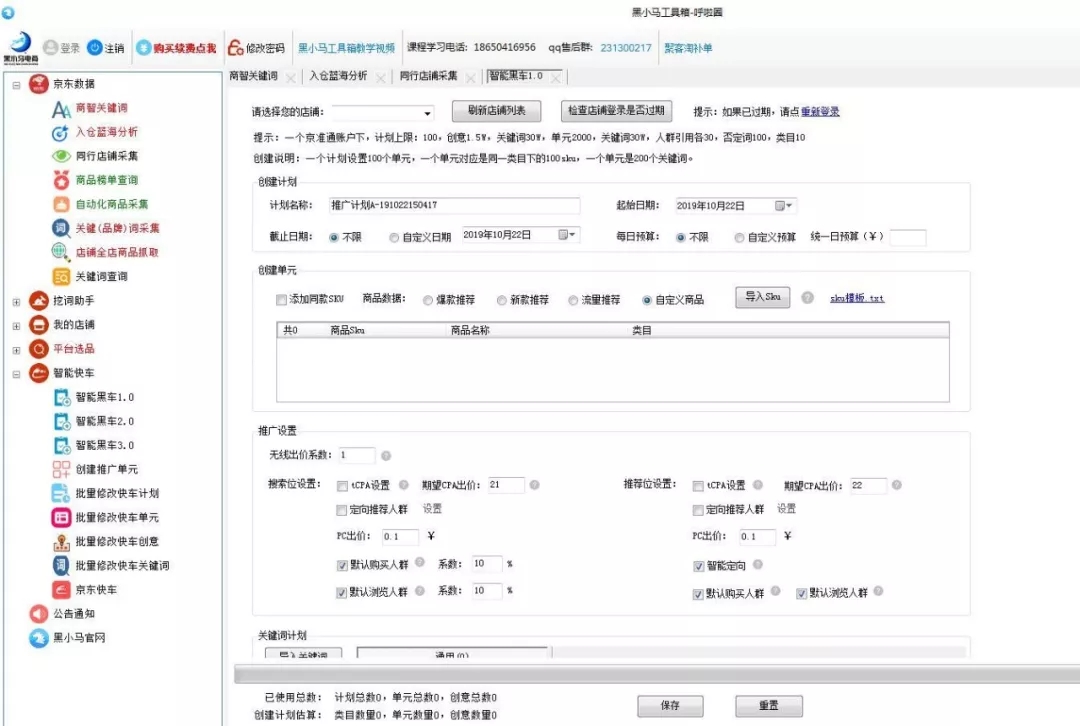1080x726 pixels.
Task: Select 自定义日期 radio button
Action: coord(394,238)
